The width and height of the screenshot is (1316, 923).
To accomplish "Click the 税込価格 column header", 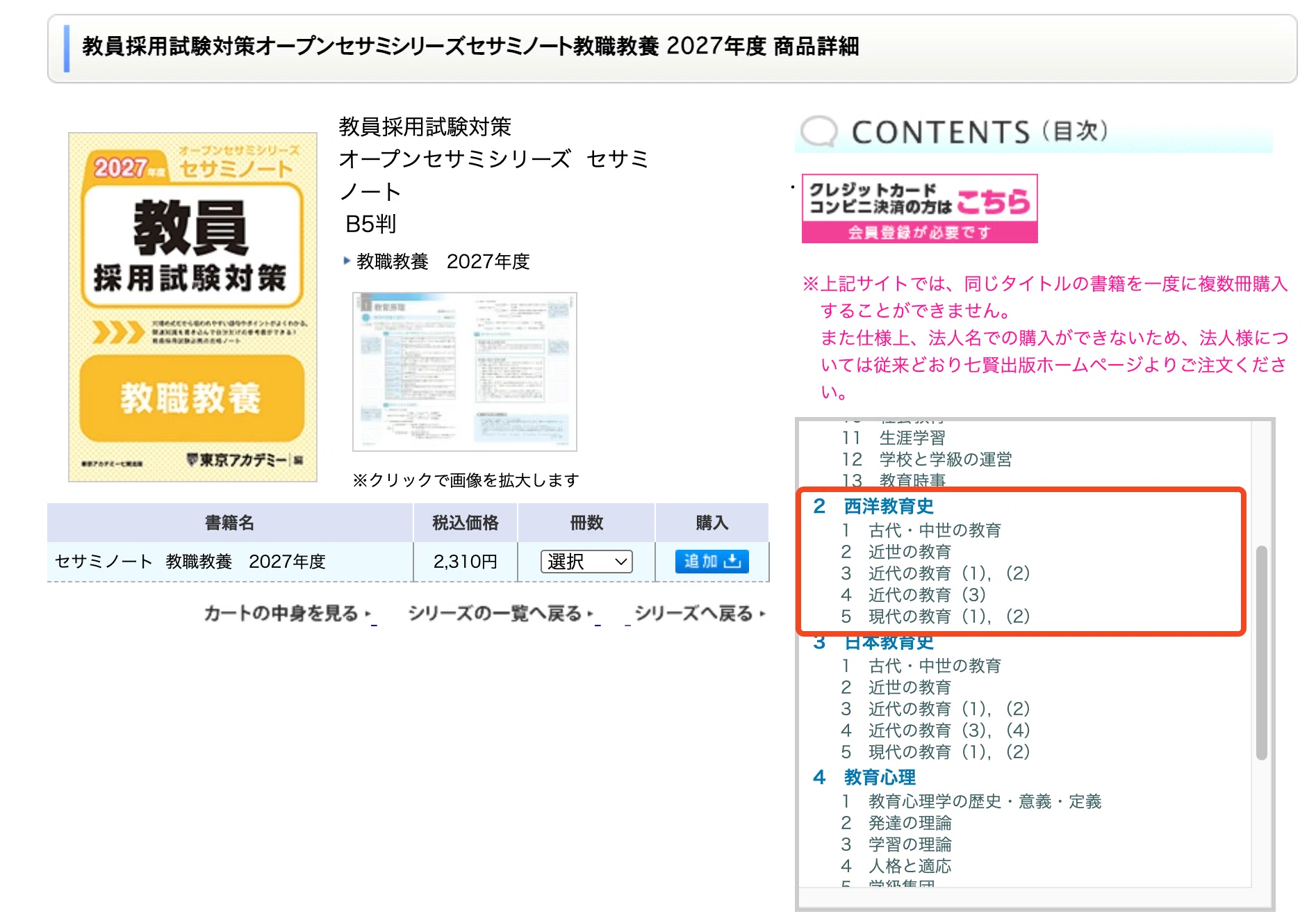I will tap(466, 523).
